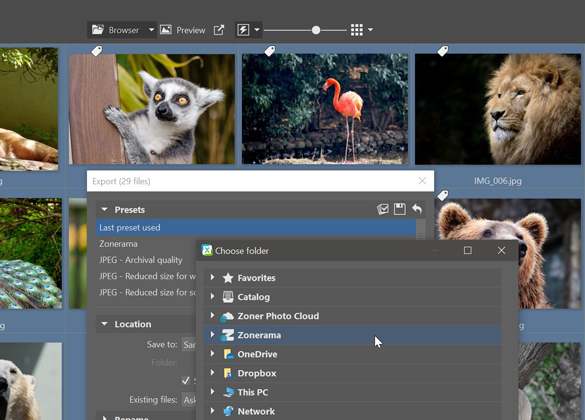Click the tag icon above the flamingo photo
The height and width of the screenshot is (420, 585).
(x=270, y=51)
